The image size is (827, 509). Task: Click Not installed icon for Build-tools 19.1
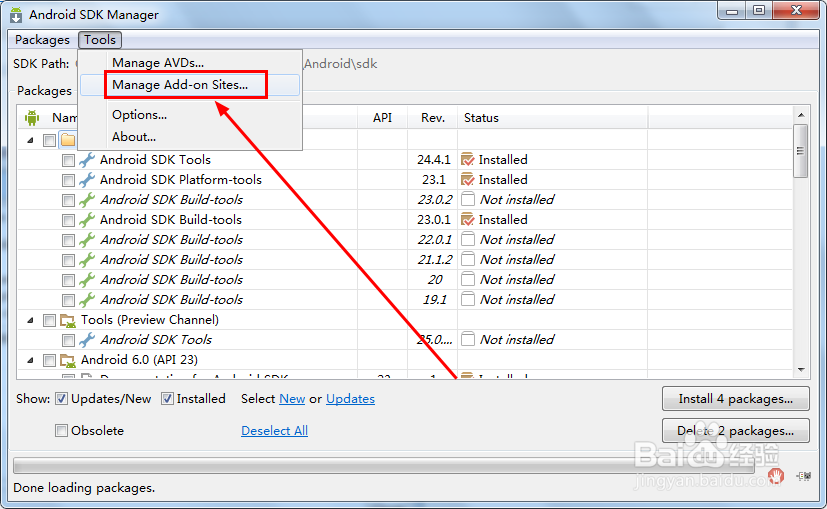(x=467, y=300)
